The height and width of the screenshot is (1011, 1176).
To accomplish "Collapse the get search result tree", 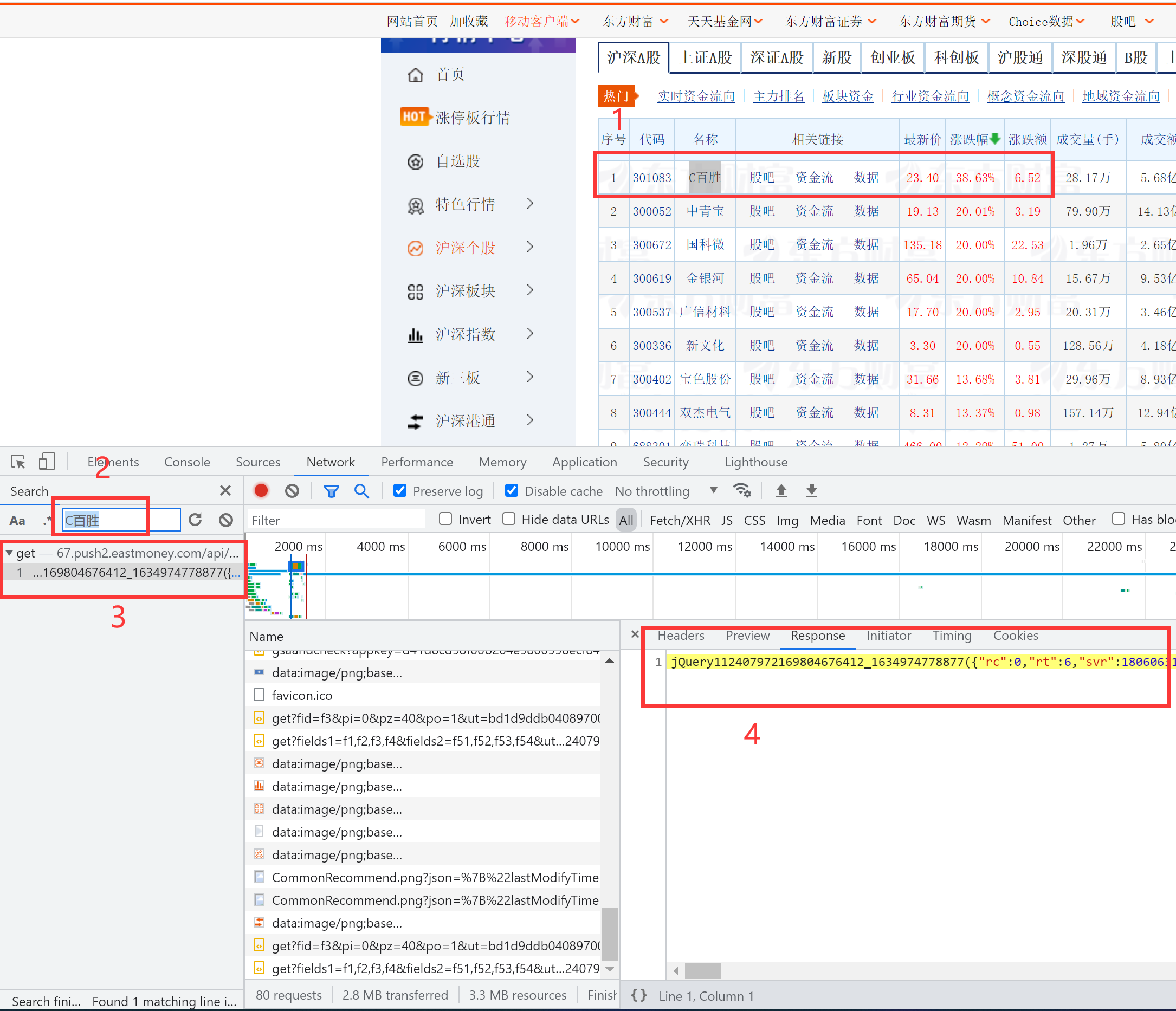I will pos(9,553).
